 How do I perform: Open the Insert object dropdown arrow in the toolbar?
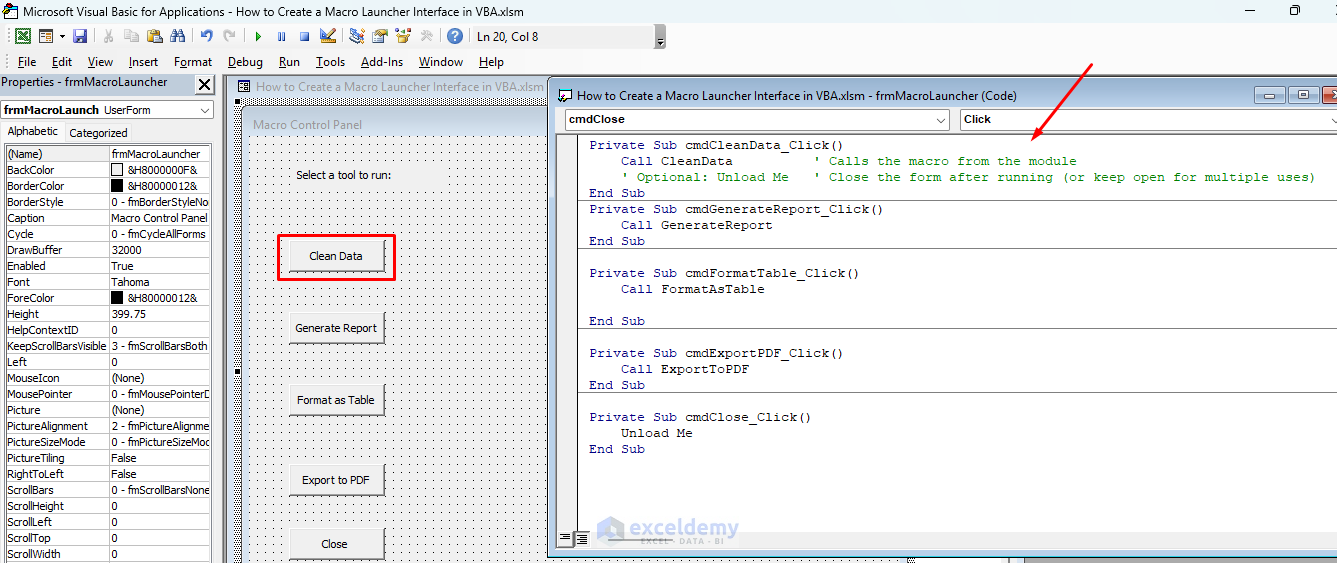click(61, 36)
